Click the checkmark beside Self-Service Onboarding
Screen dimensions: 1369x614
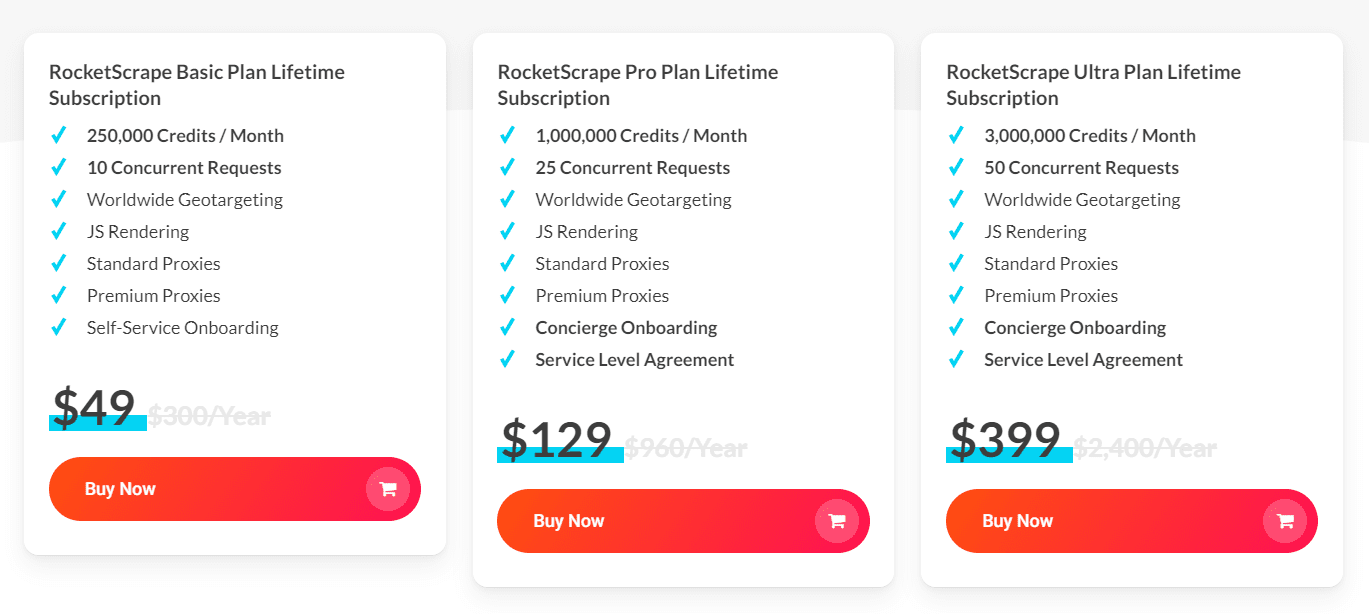58,327
